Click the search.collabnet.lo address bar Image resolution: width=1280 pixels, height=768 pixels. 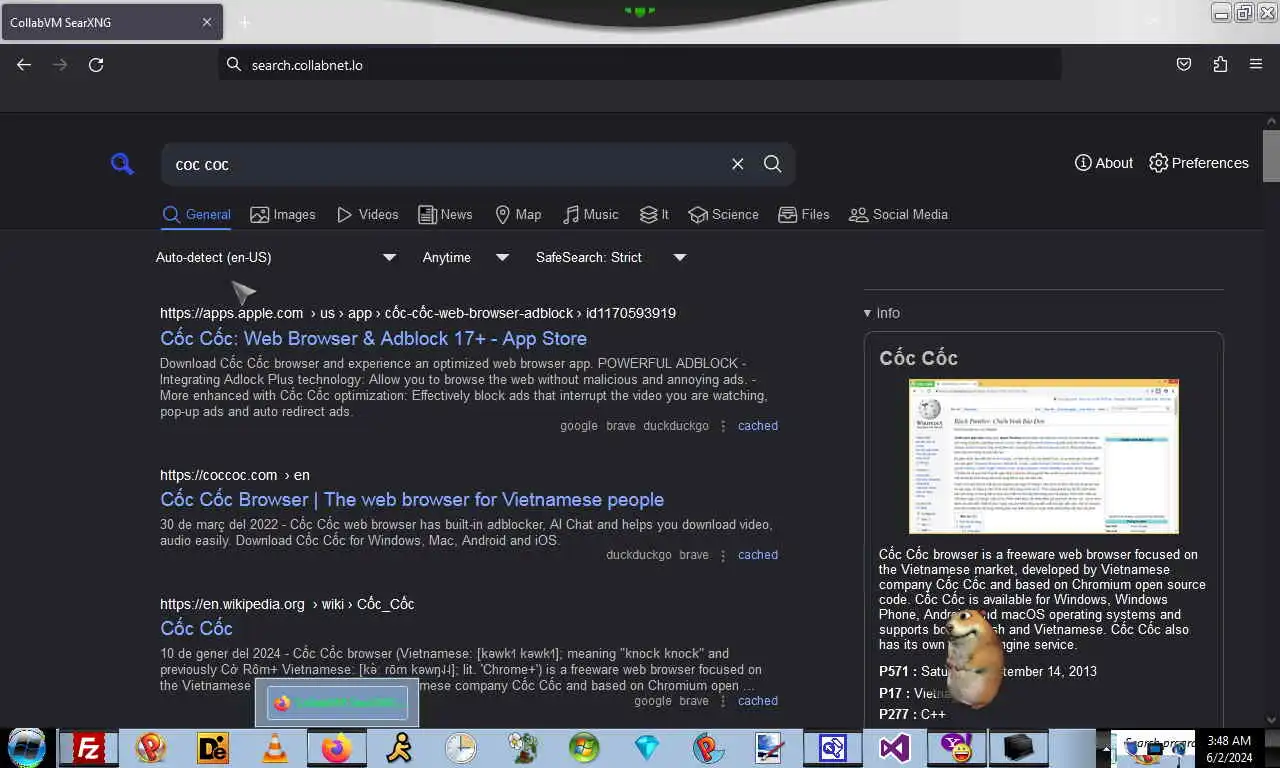point(640,64)
